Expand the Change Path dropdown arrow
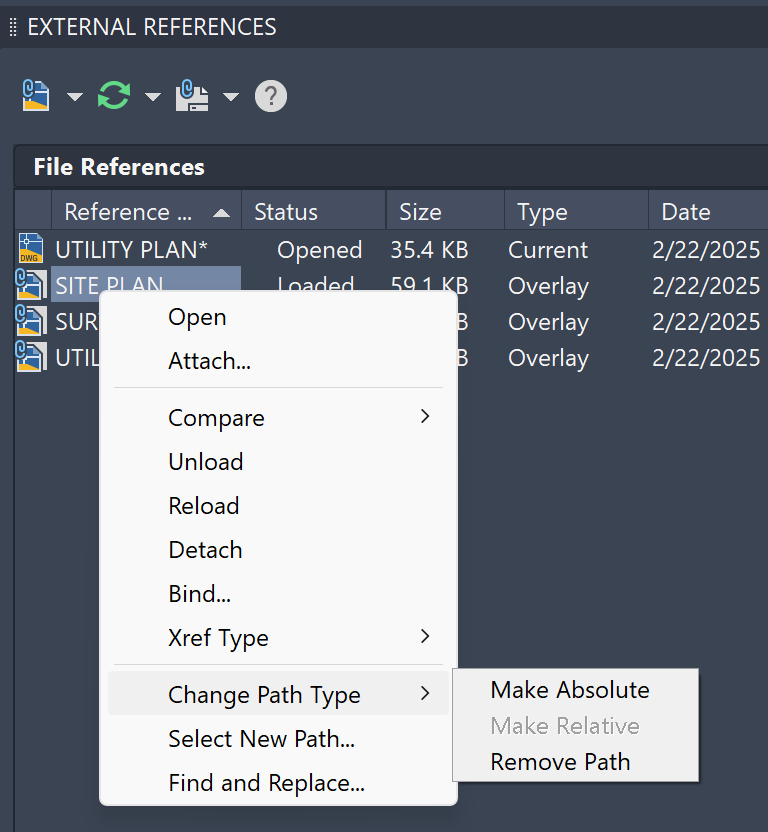Screen dimensions: 768x832 (230, 97)
